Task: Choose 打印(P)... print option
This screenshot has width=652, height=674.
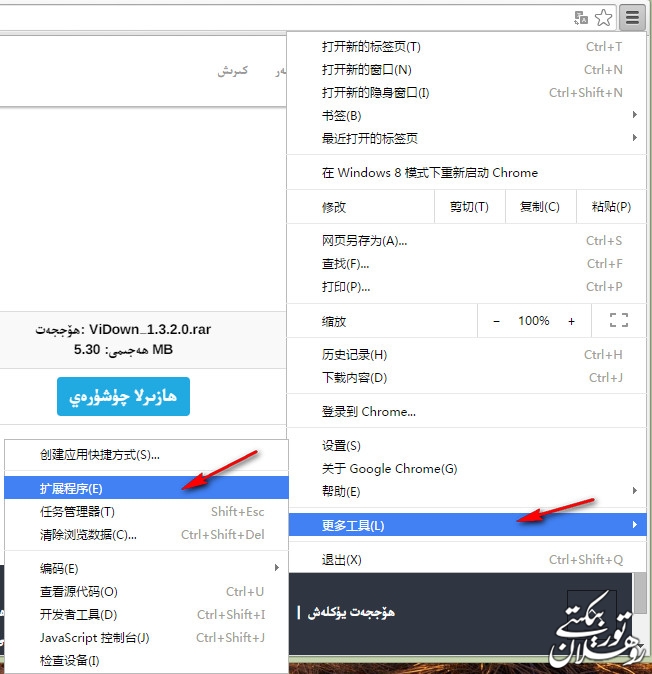Action: [467, 286]
